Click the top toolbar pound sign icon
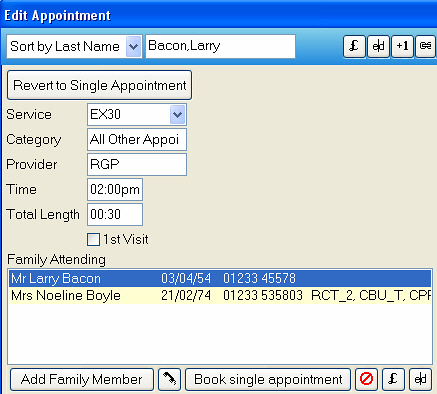Image resolution: width=437 pixels, height=394 pixels. coord(354,46)
